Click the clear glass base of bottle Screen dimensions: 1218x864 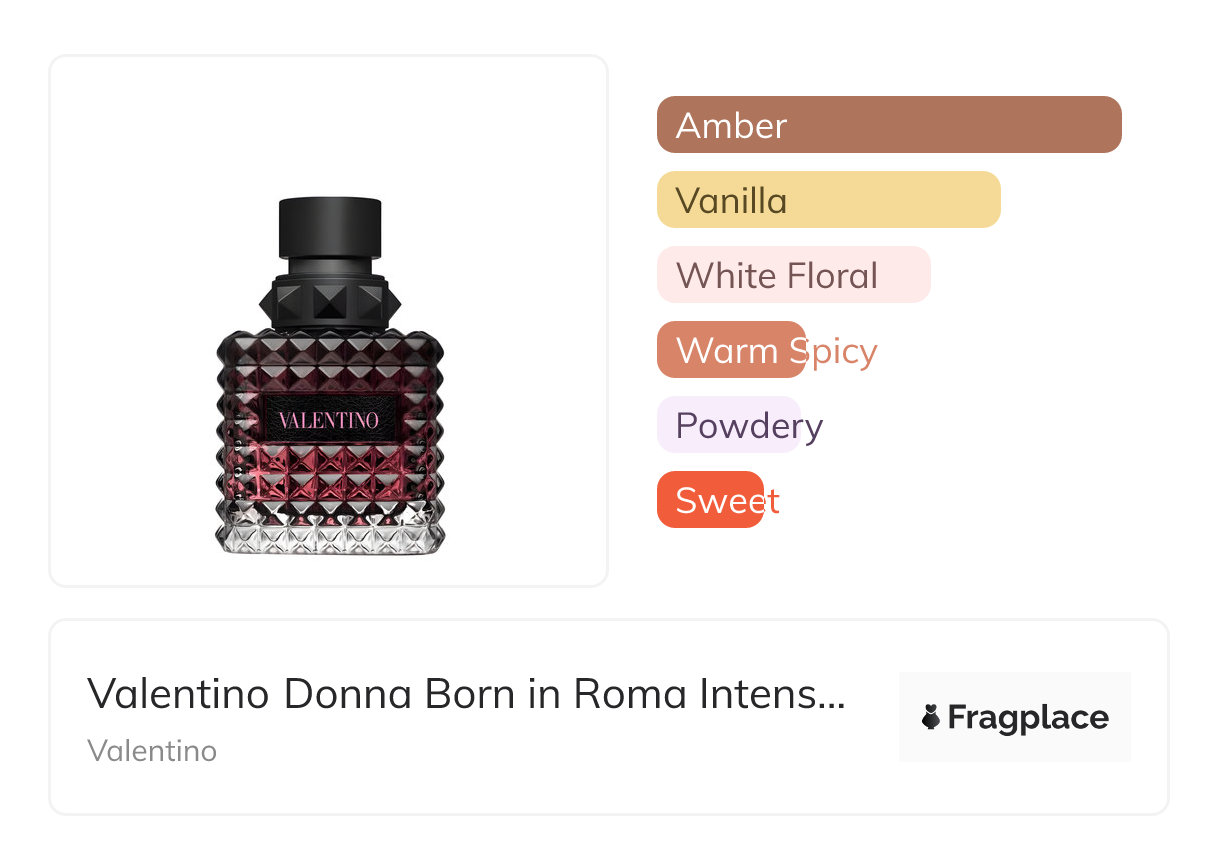tap(329, 535)
